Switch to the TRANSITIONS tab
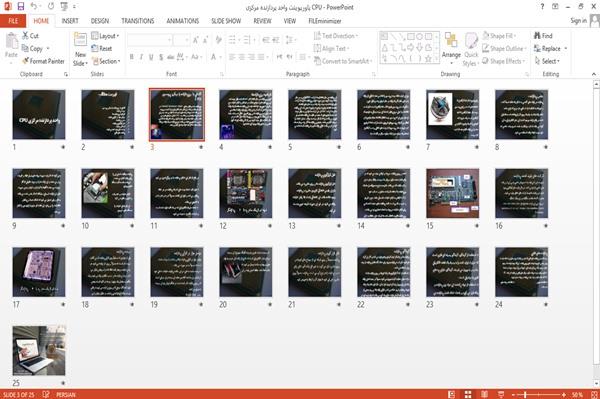The width and height of the screenshot is (600, 399). pyautogui.click(x=138, y=21)
